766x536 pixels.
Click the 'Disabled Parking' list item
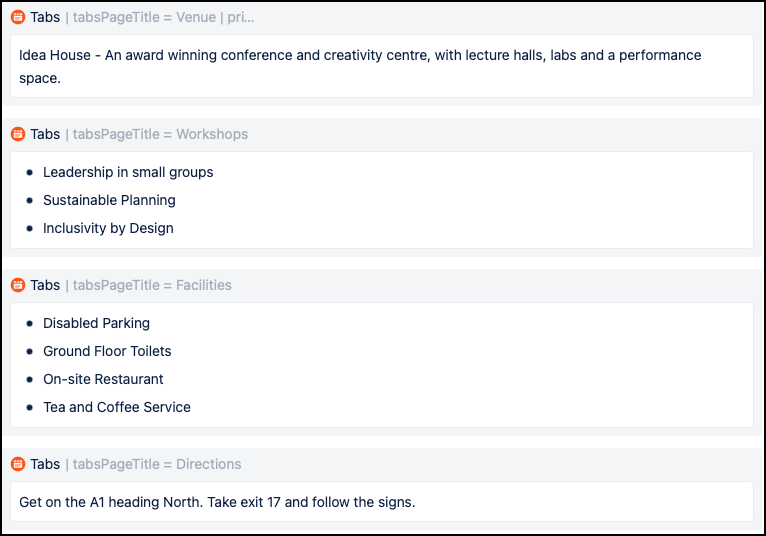[x=96, y=323]
